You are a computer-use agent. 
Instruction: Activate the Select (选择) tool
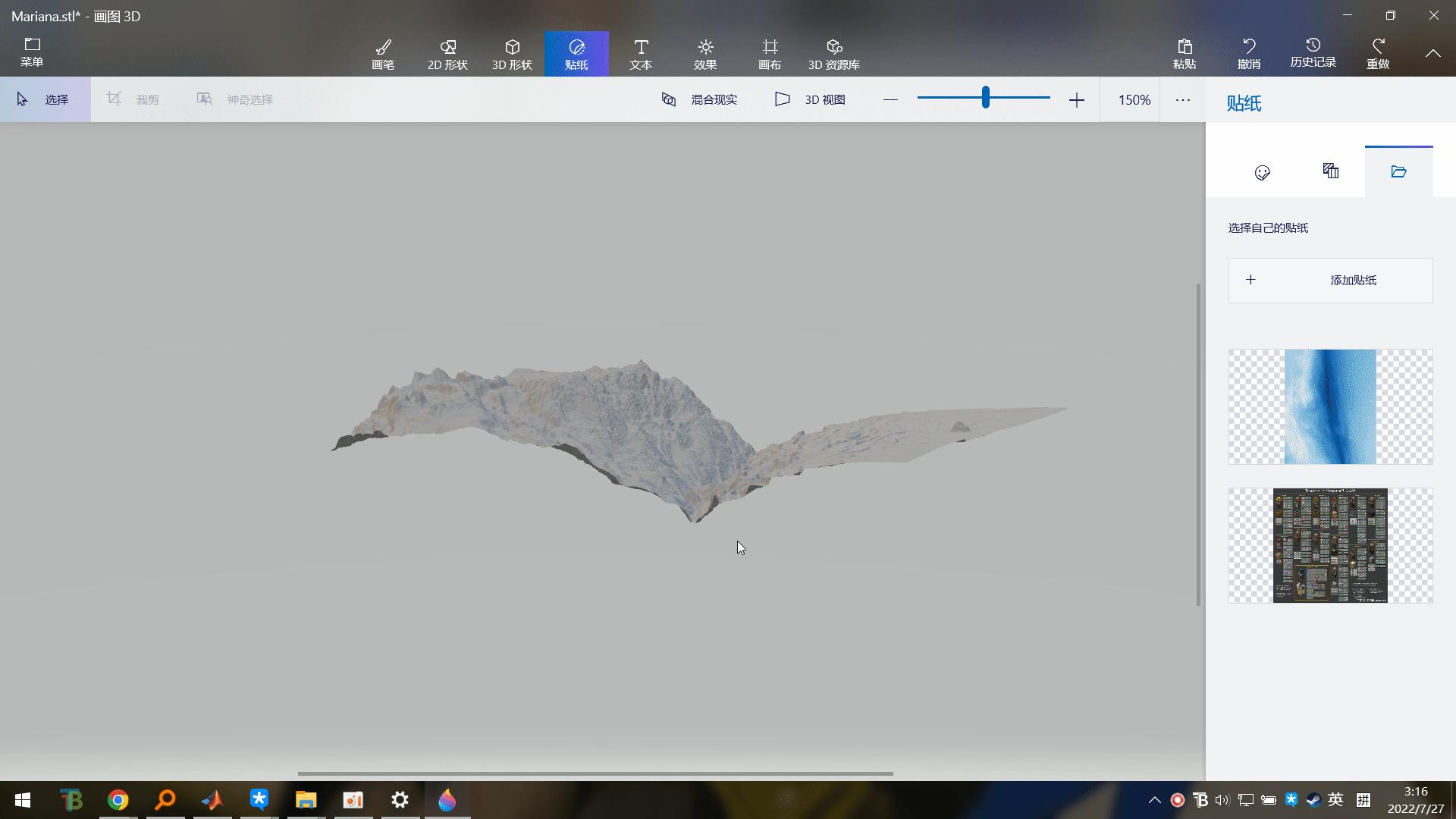pos(45,99)
